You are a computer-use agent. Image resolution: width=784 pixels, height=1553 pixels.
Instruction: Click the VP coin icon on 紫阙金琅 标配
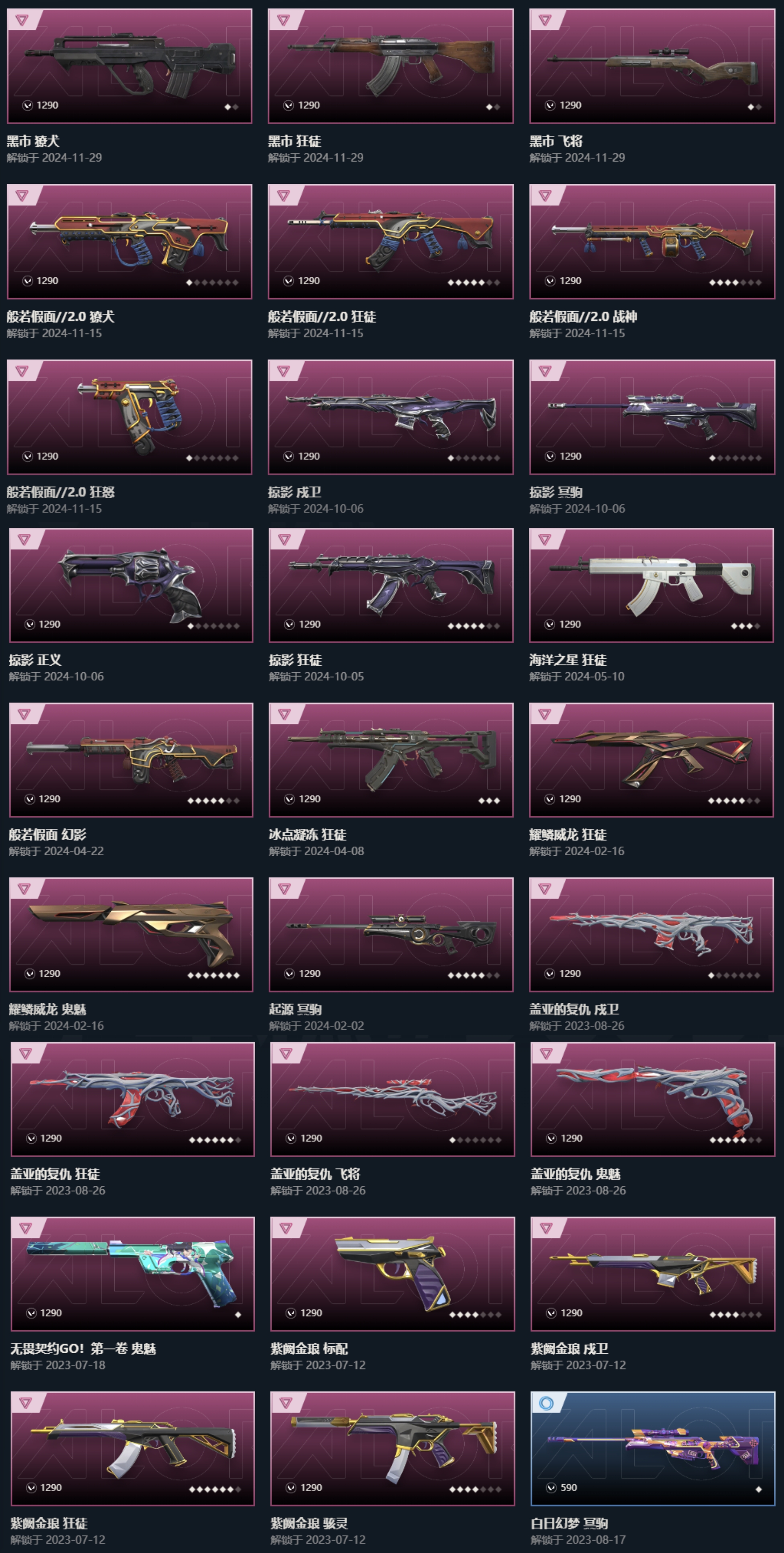tap(290, 1313)
